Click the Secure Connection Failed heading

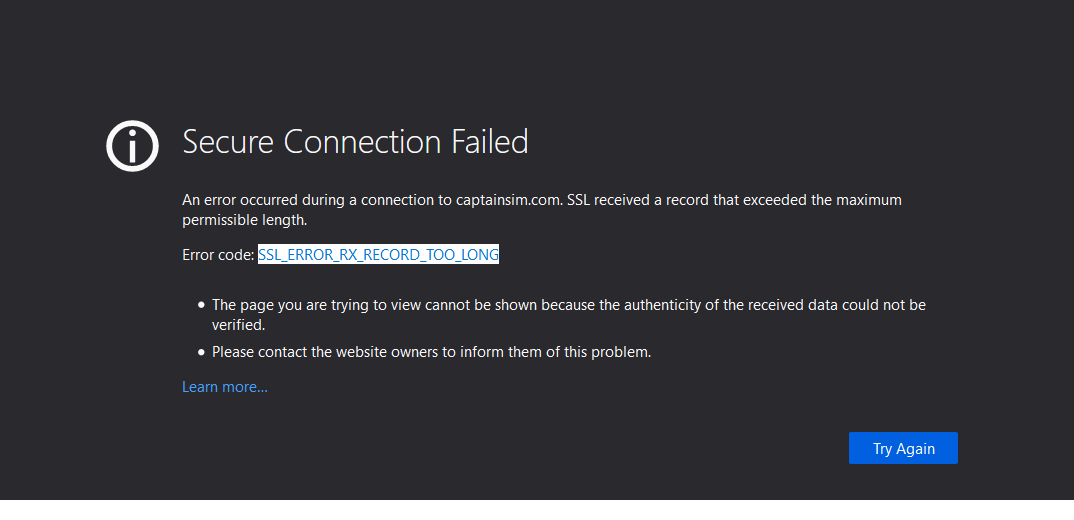click(x=355, y=142)
